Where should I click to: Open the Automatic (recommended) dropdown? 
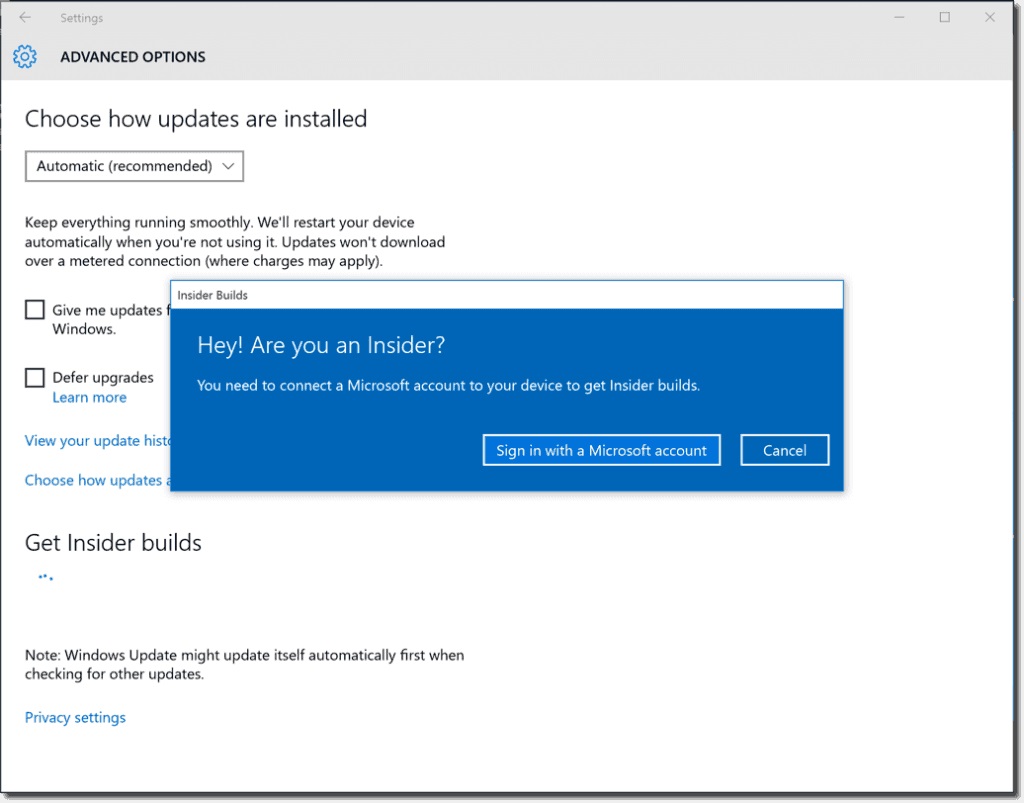(x=135, y=166)
